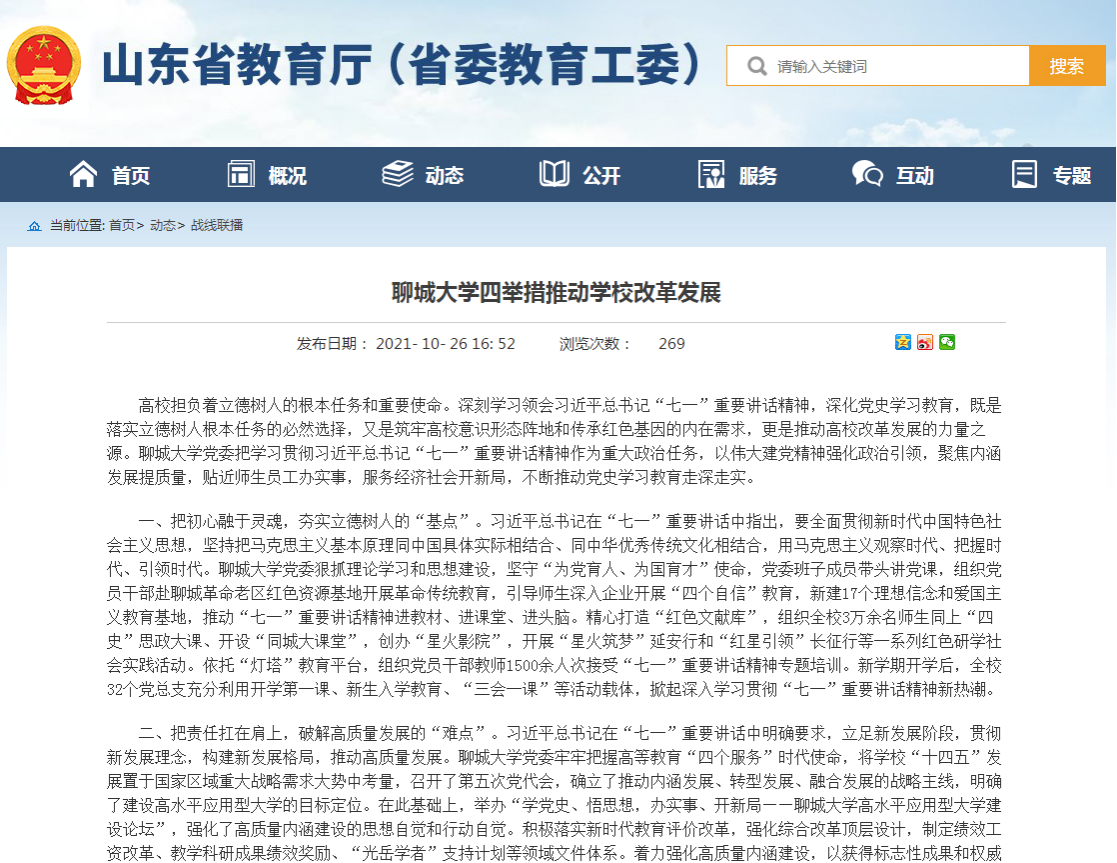Open the 战线联播 breadcrumb link
This screenshot has width=1117, height=863.
[x=216, y=226]
